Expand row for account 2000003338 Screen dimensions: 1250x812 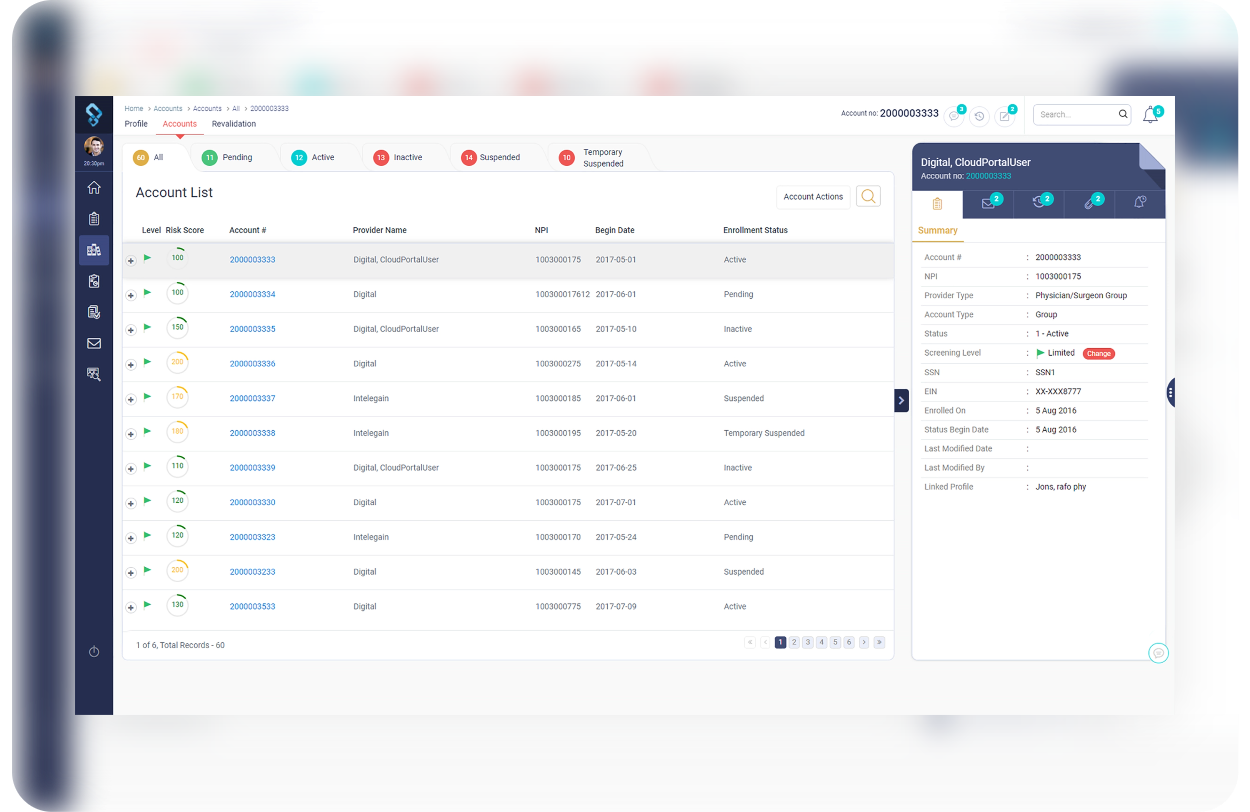131,434
